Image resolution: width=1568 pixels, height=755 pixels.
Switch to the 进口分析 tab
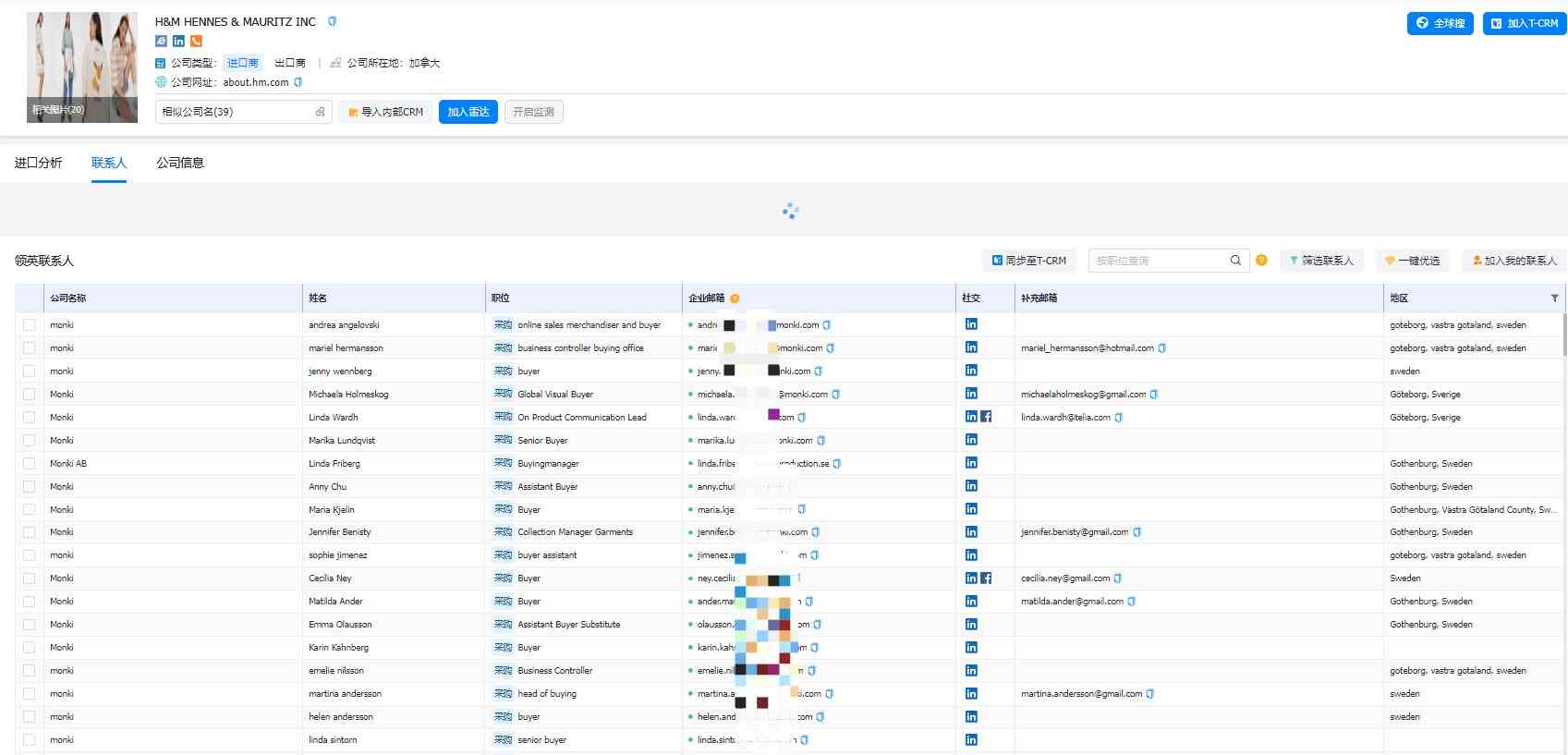38,163
